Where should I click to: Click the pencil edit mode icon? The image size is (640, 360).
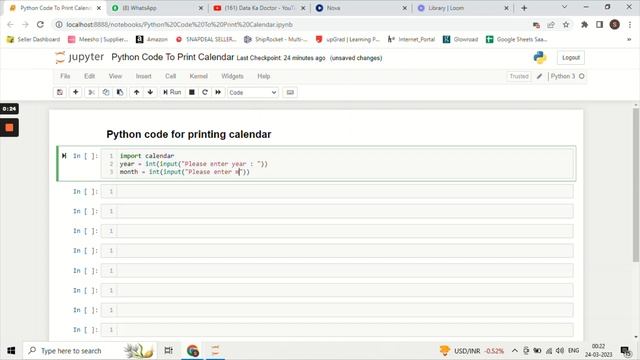pos(540,76)
